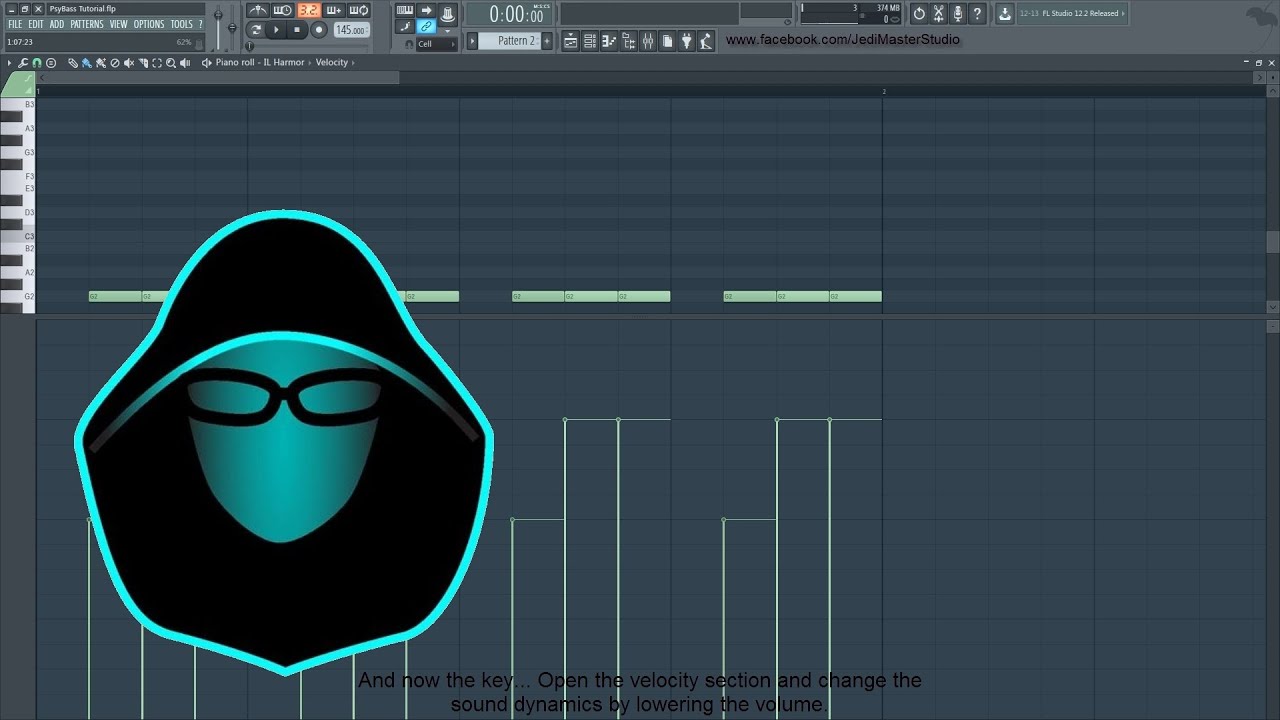Screen dimensions: 1280x720
Task: Click the download content library icon
Action: 1004,13
